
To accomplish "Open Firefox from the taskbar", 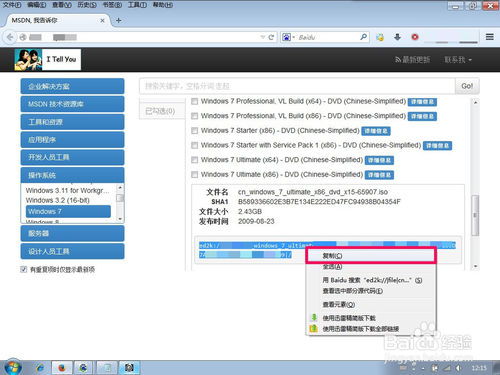I will (x=61, y=368).
